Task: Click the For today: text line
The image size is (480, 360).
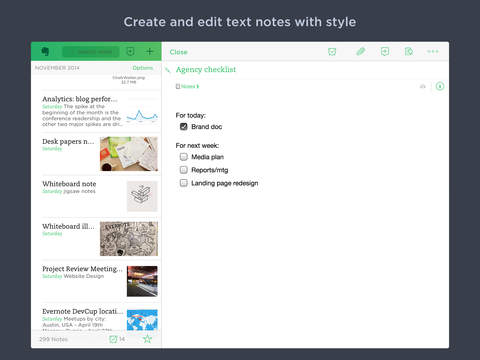Action: pos(191,115)
